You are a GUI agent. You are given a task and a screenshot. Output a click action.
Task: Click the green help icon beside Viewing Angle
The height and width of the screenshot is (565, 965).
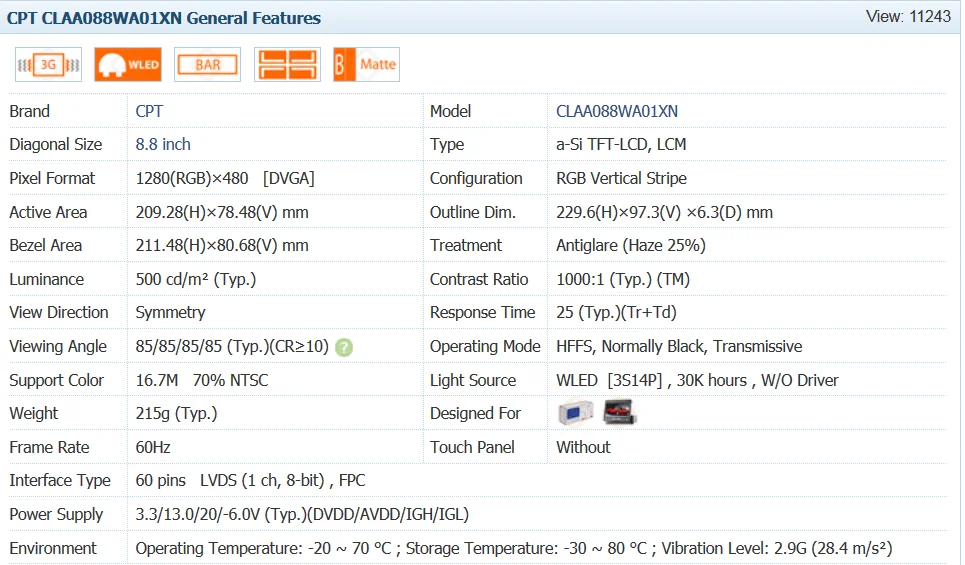344,348
